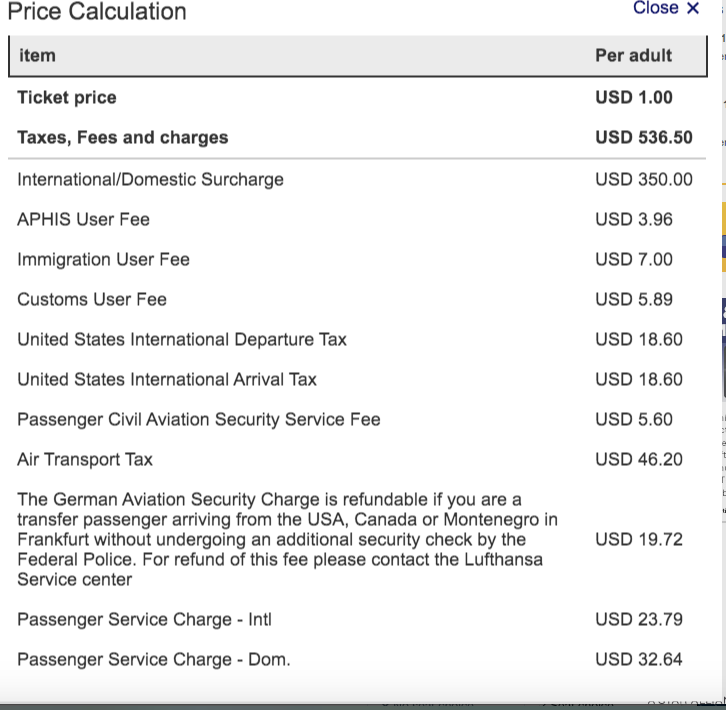This screenshot has height=710, width=726.
Task: Click United States International Arrival Tax
Action: pos(167,379)
